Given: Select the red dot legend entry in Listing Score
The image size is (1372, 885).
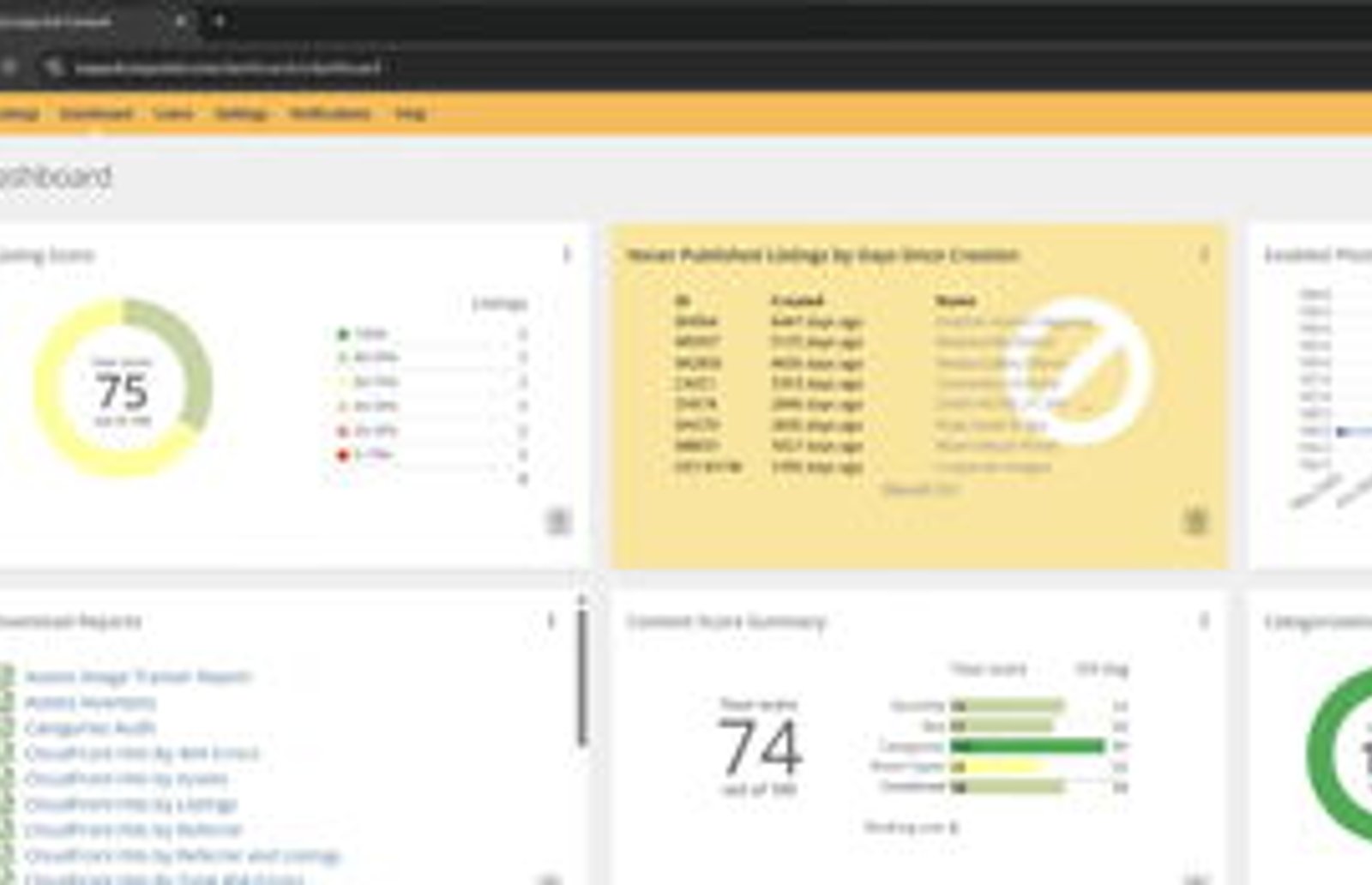Looking at the screenshot, I should (344, 455).
